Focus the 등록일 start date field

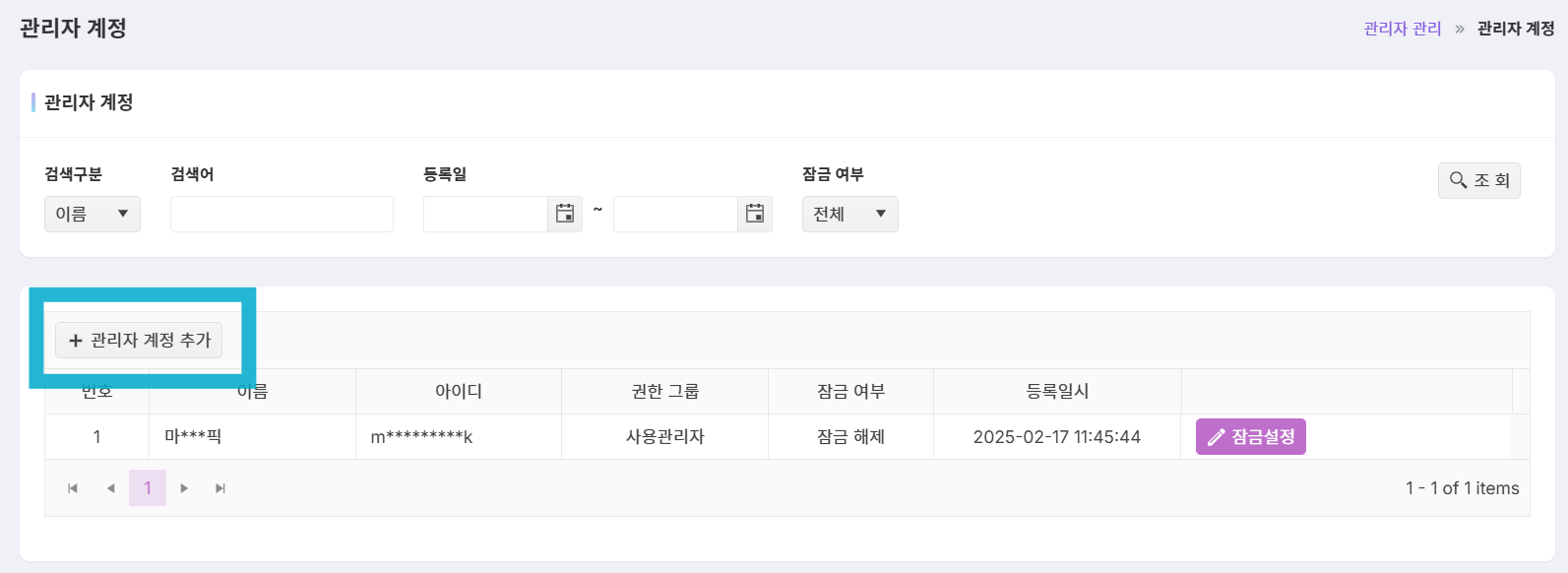pos(485,214)
